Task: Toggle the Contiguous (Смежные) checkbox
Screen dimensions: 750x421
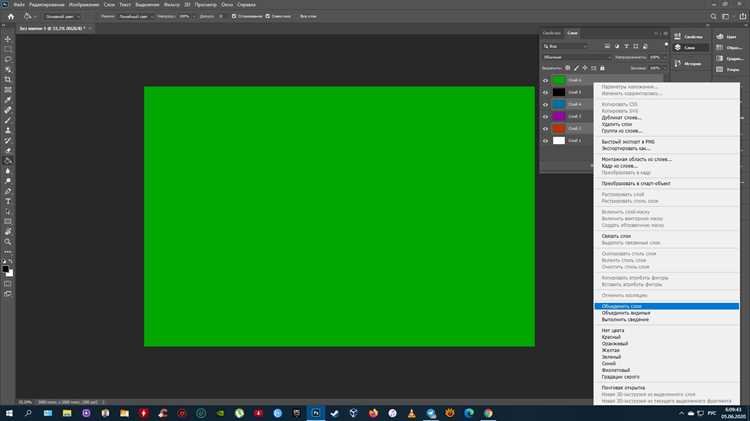Action: click(268, 16)
